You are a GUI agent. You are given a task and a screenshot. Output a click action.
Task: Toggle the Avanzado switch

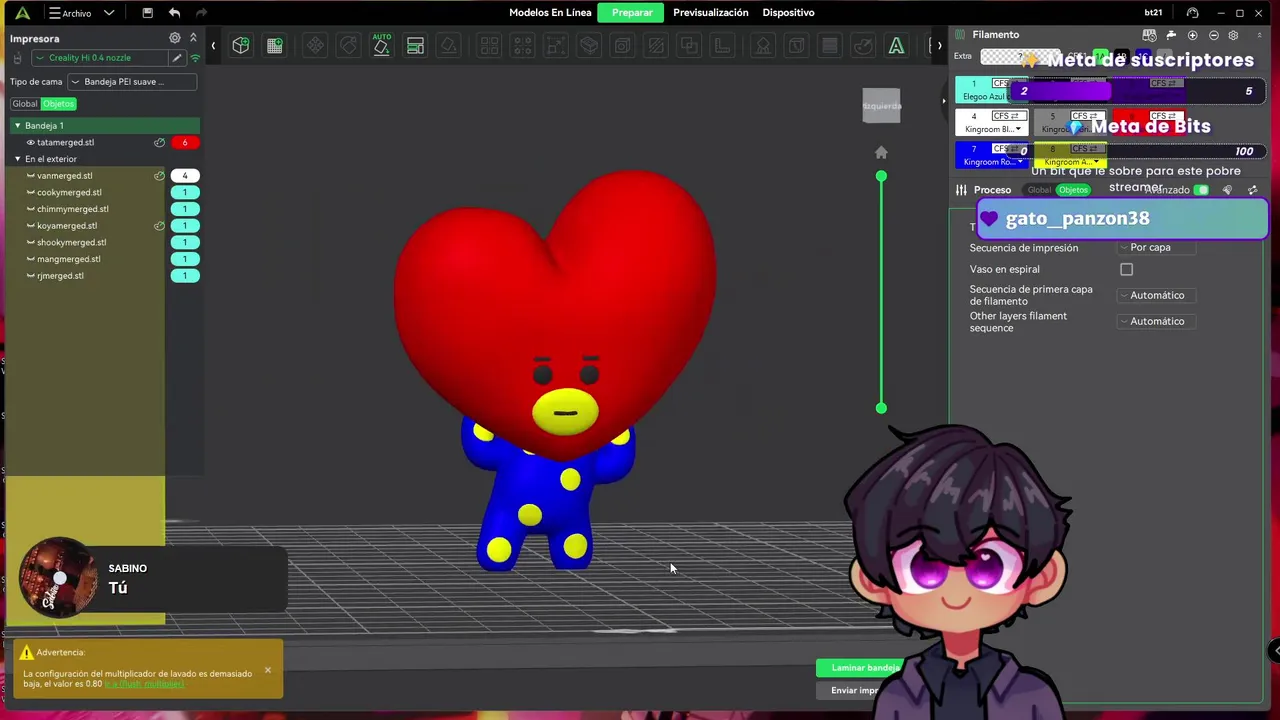coord(1202,190)
